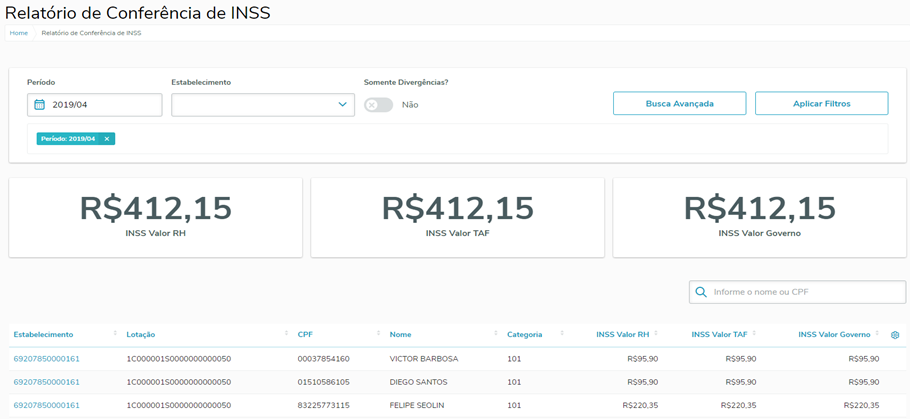910x419 pixels.
Task: Sort by INSS Valor RH arrows
Action: [x=656, y=334]
